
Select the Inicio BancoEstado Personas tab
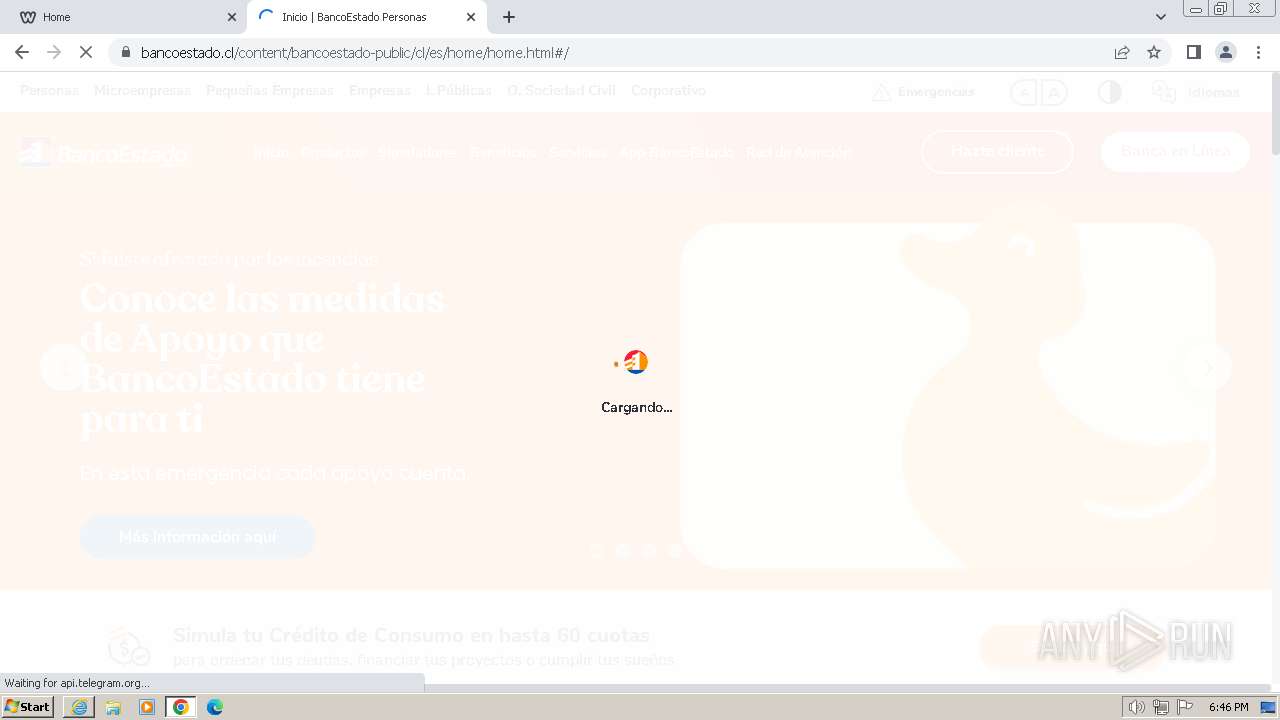367,17
